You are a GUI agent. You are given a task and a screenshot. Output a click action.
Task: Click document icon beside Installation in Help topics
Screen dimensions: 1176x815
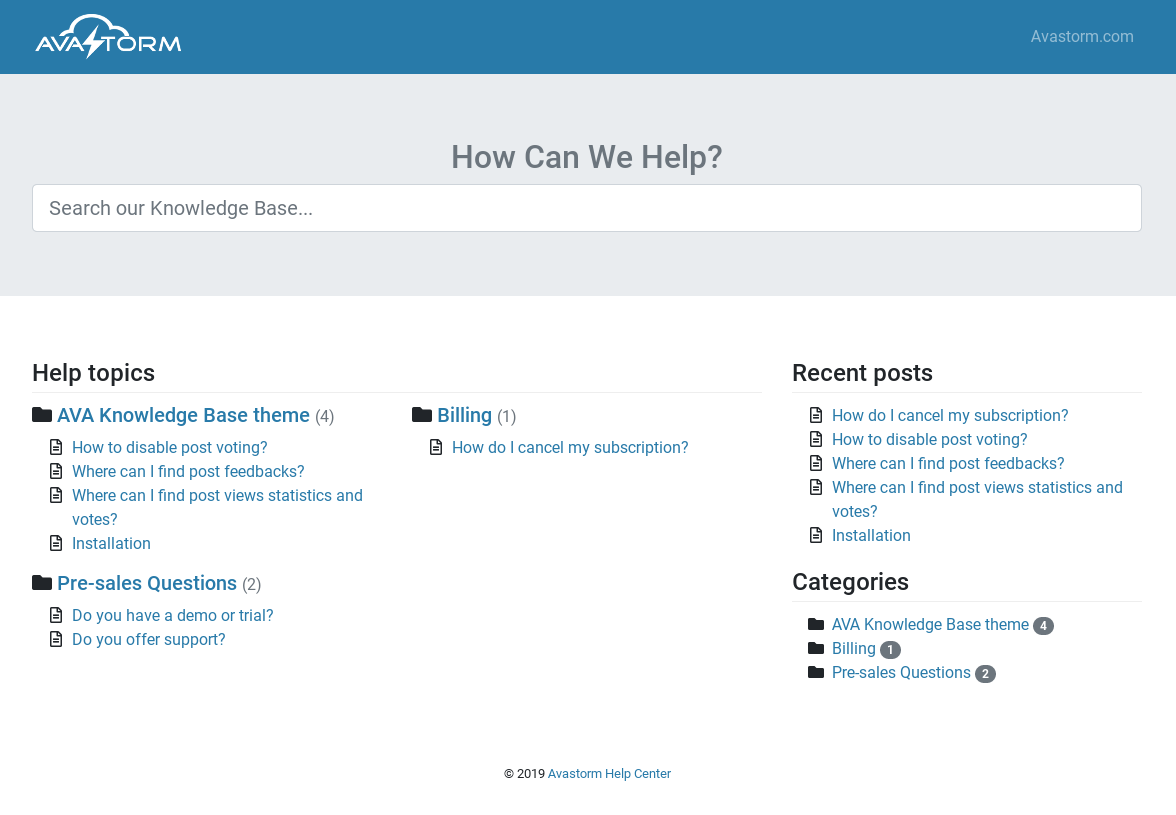(x=56, y=544)
